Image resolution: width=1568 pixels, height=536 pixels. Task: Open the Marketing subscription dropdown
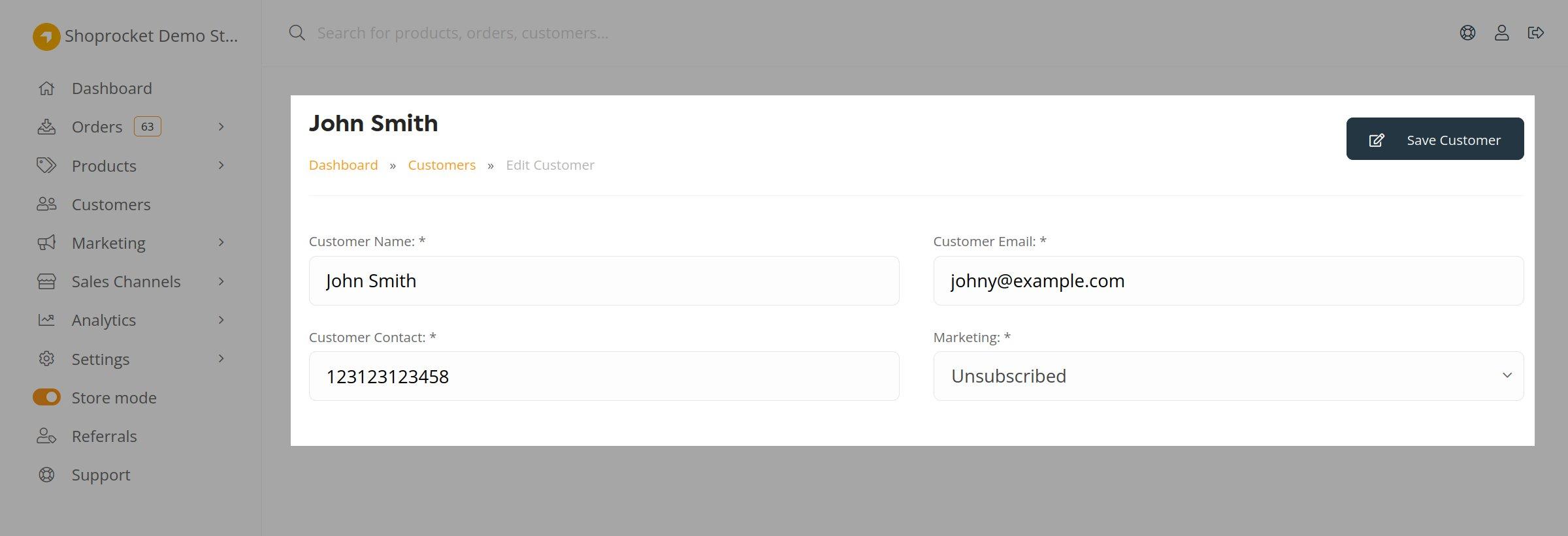1228,375
